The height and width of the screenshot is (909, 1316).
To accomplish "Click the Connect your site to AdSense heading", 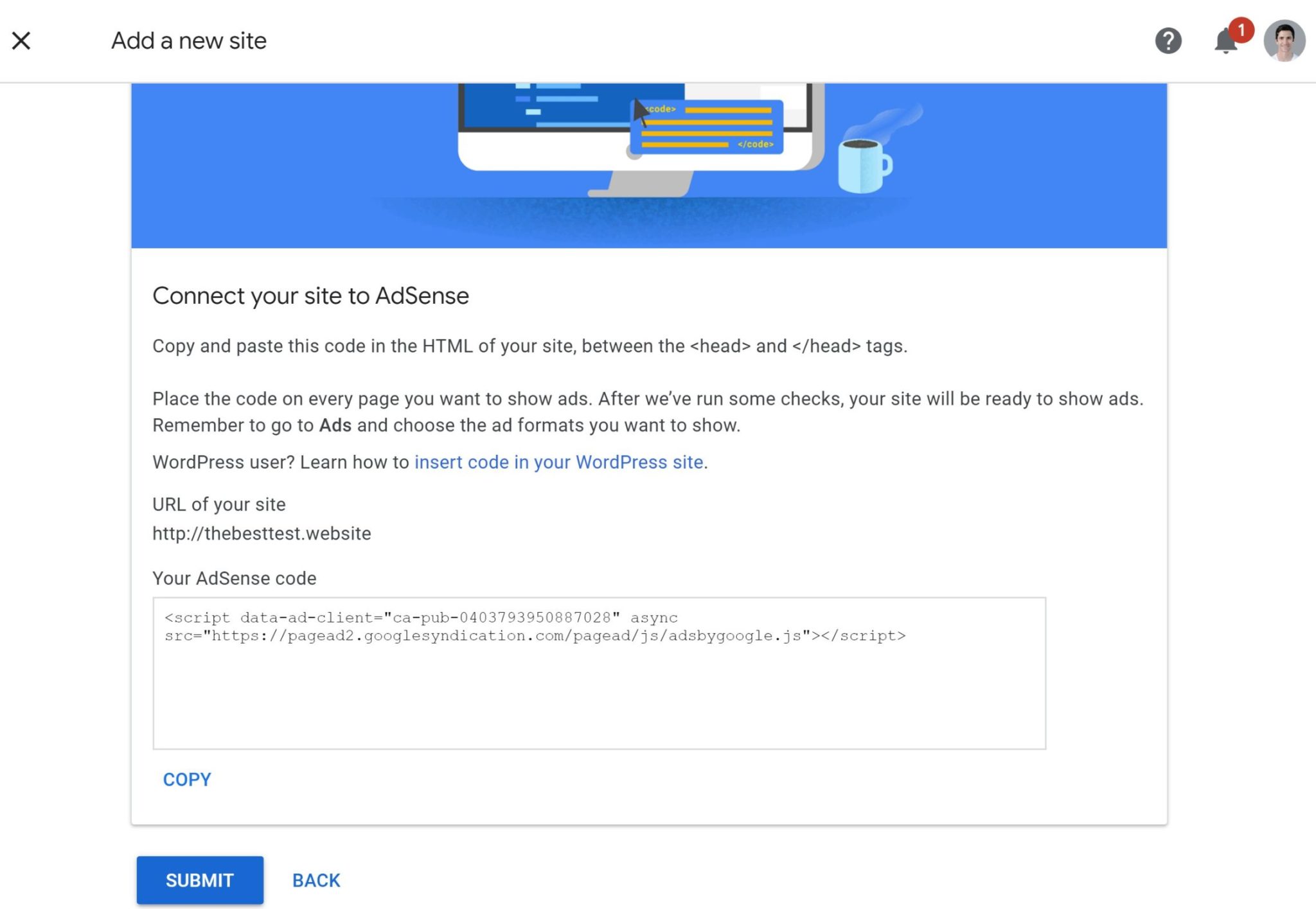I will click(x=310, y=296).
